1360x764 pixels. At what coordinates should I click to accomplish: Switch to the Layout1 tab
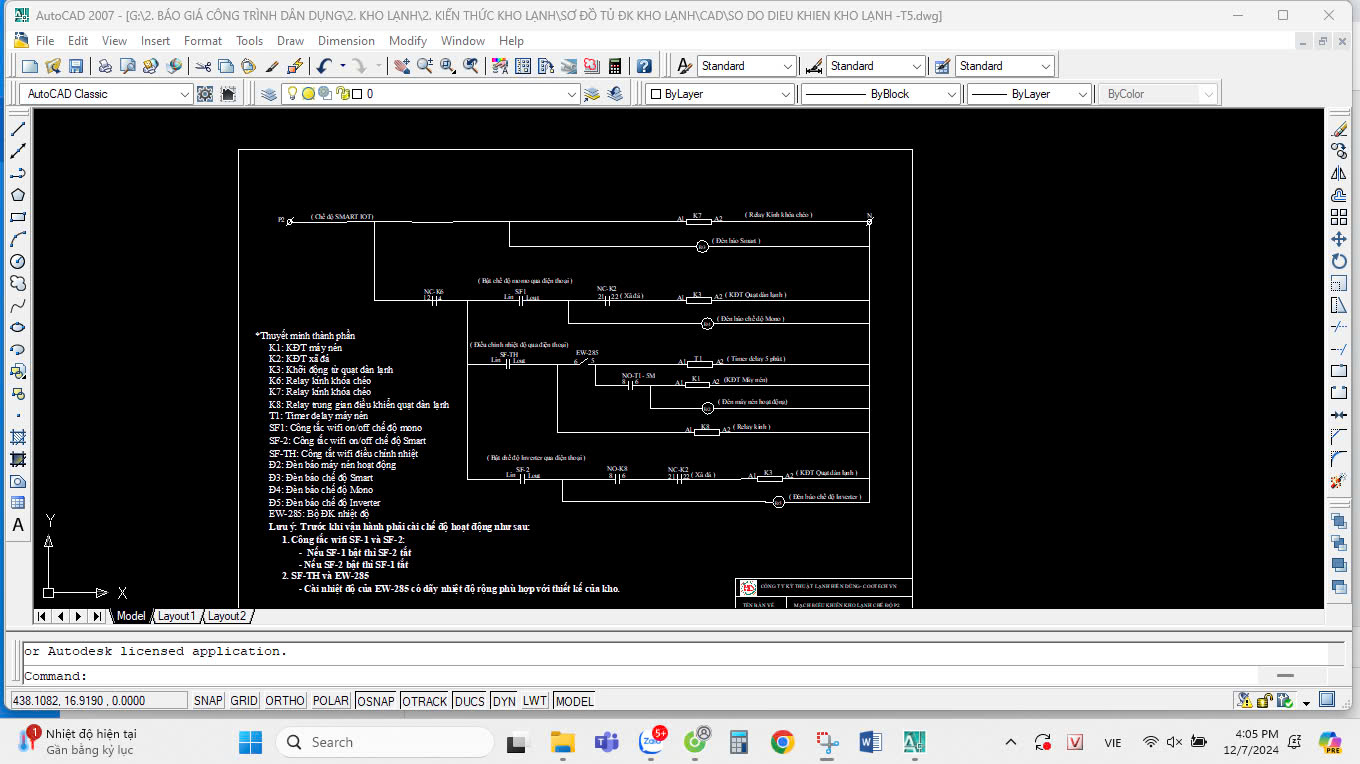(x=176, y=616)
